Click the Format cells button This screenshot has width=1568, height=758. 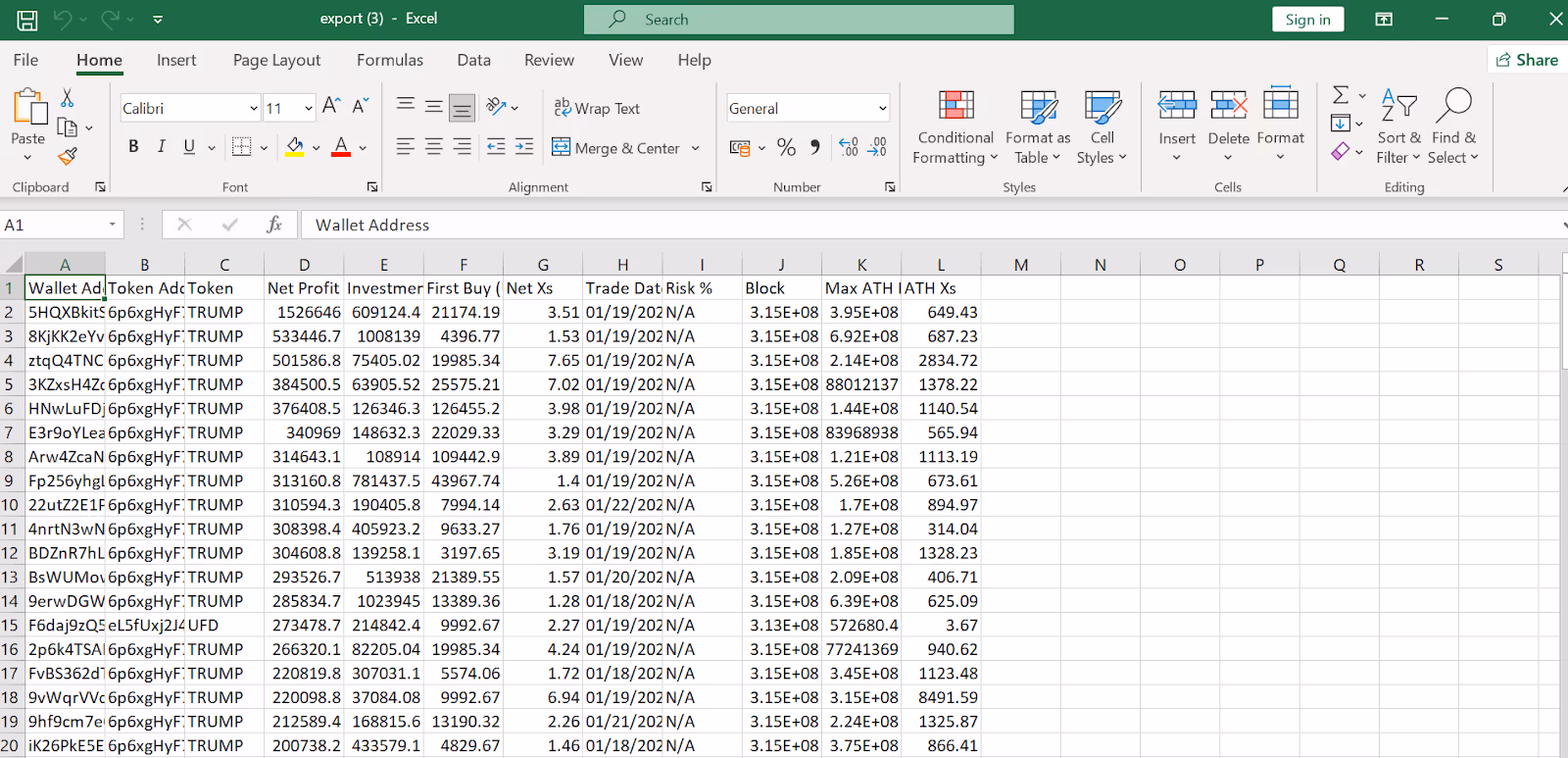tap(1281, 125)
